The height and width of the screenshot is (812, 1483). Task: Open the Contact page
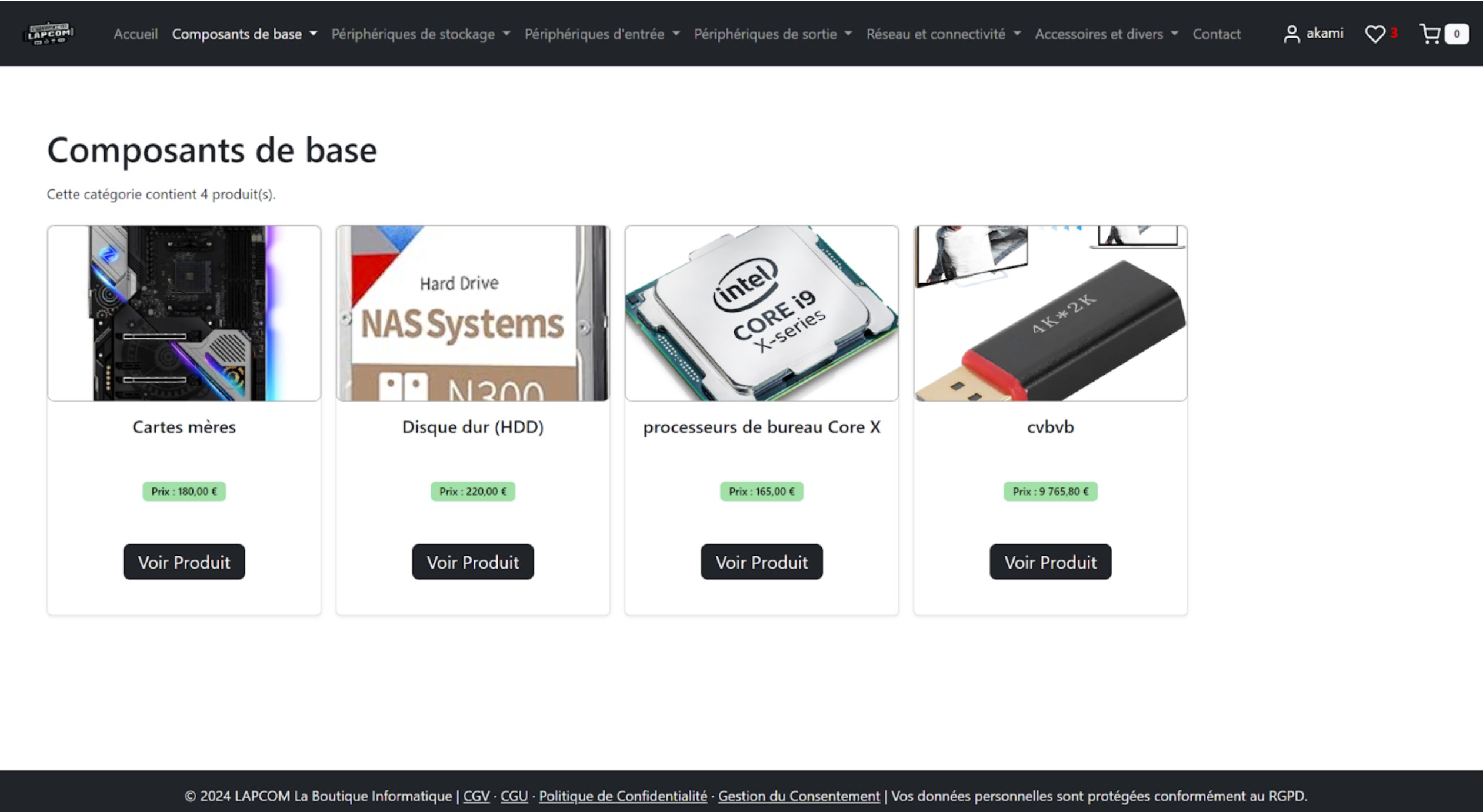pos(1216,34)
